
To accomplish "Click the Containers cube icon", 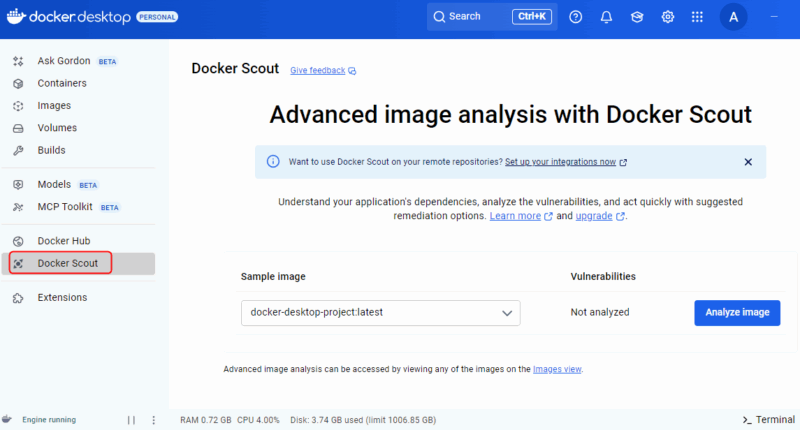I will 18,83.
